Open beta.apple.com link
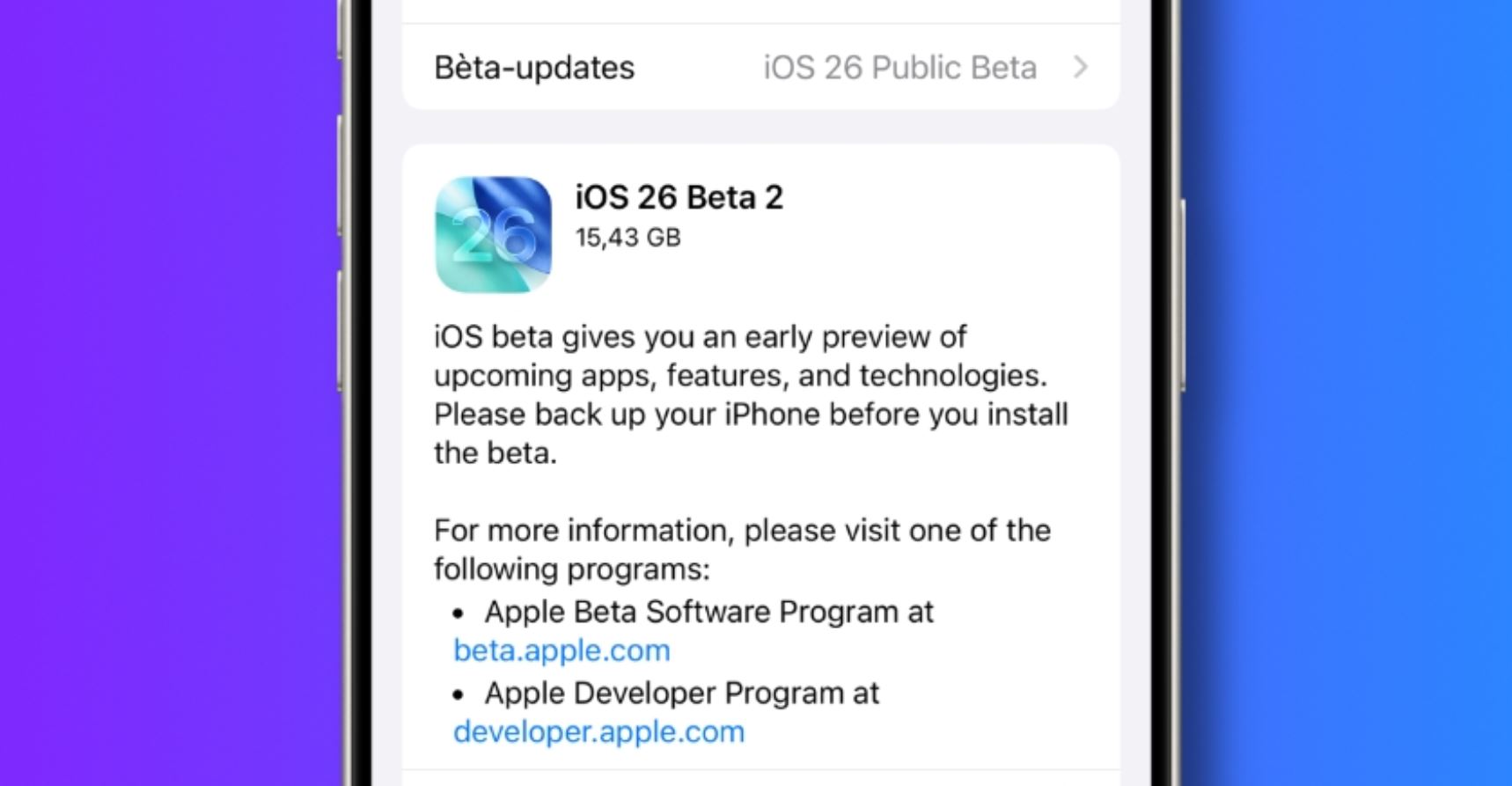 [561, 651]
